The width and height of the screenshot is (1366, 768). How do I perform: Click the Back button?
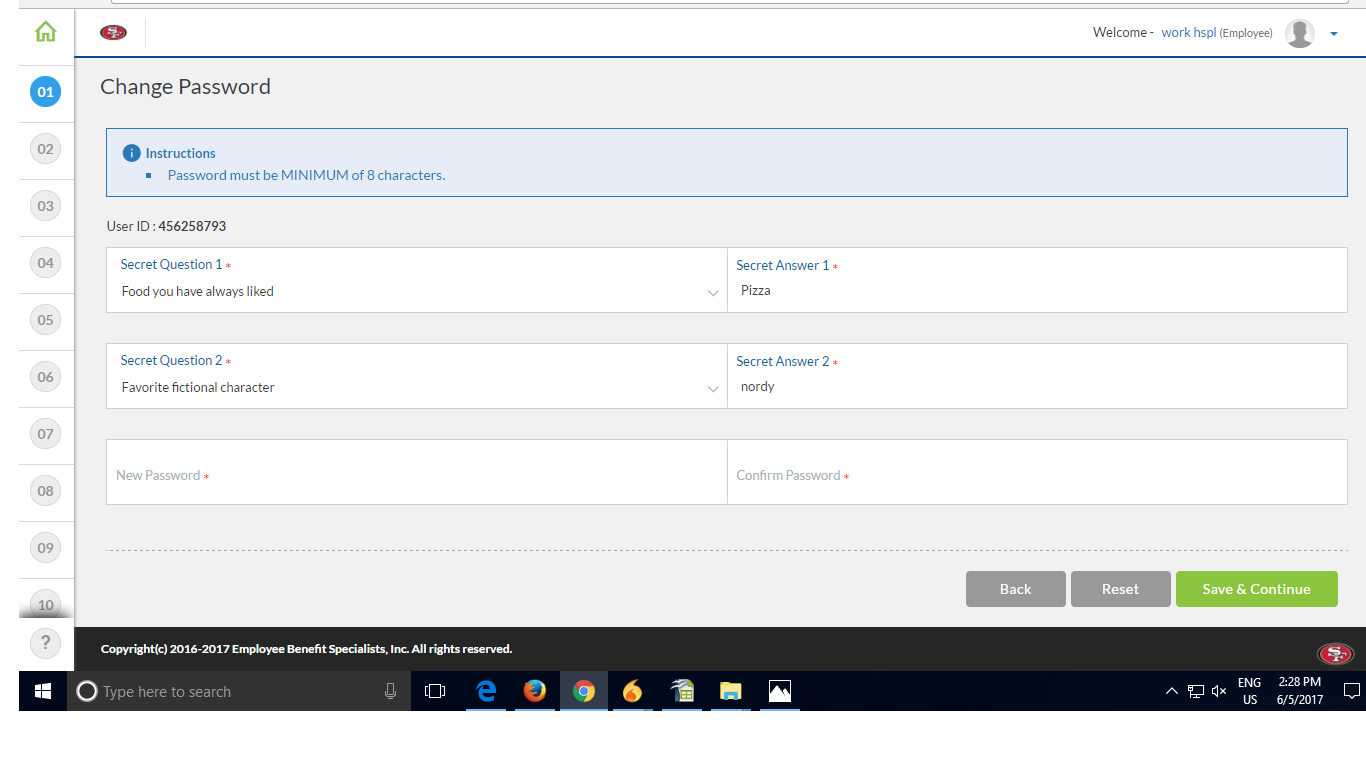coord(1015,589)
